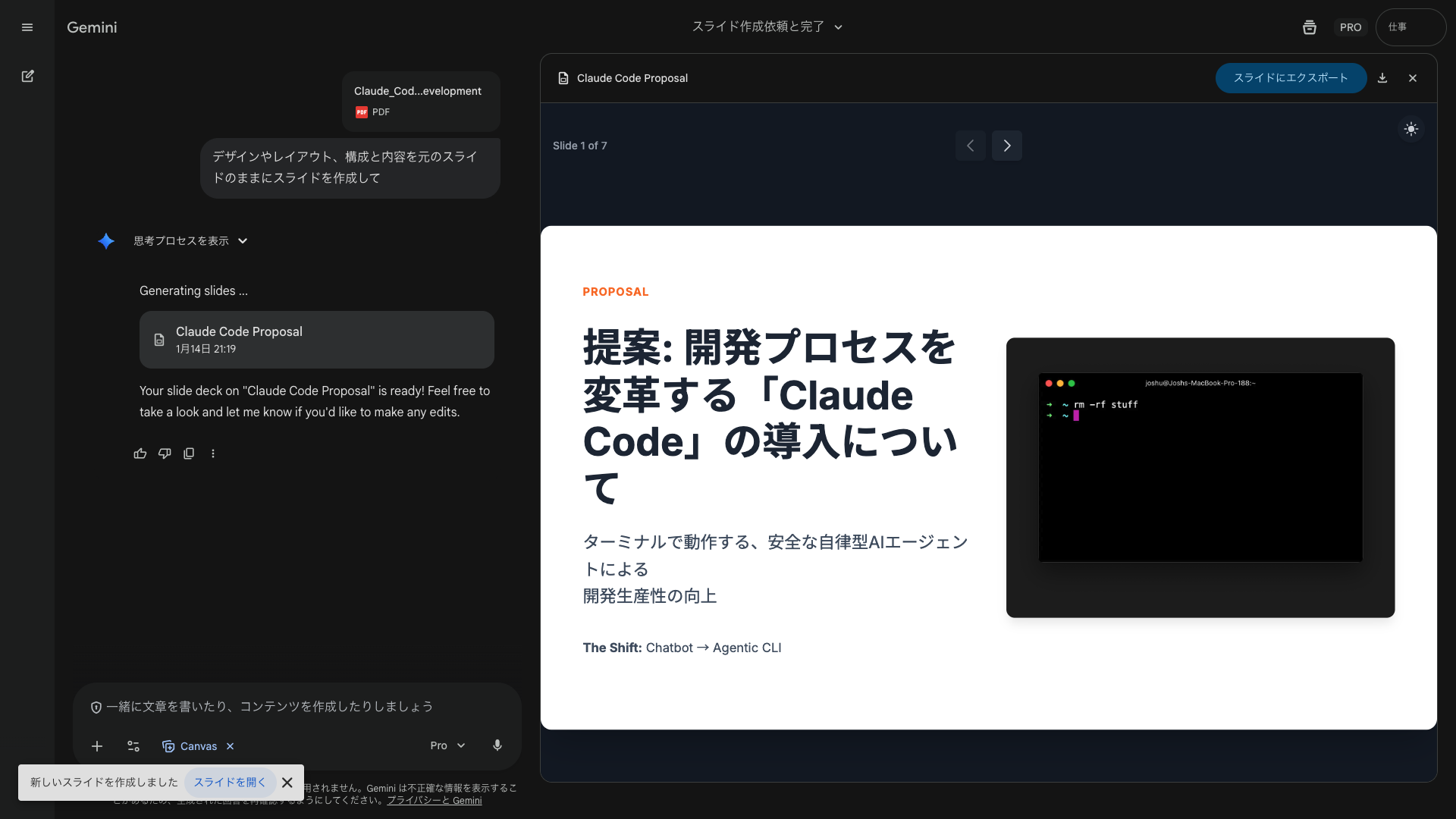Expand the 思考プロセスを表示 section
1456x819 pixels.
tap(190, 240)
